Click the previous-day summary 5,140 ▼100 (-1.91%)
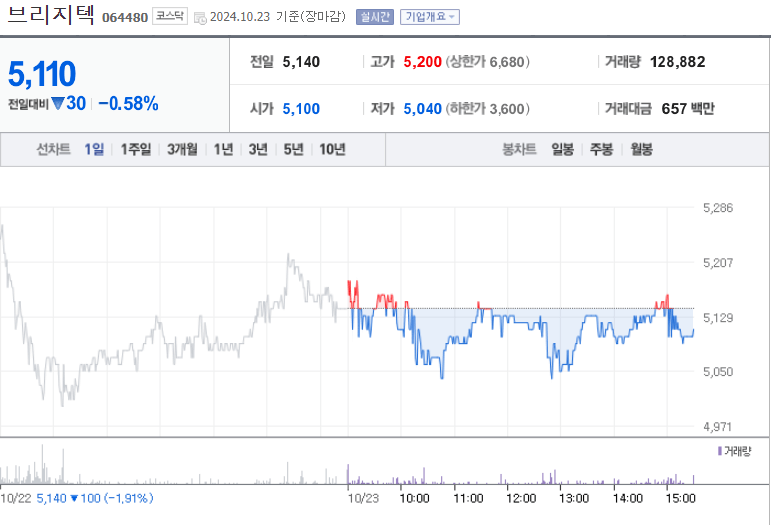771x525 pixels. point(95,498)
